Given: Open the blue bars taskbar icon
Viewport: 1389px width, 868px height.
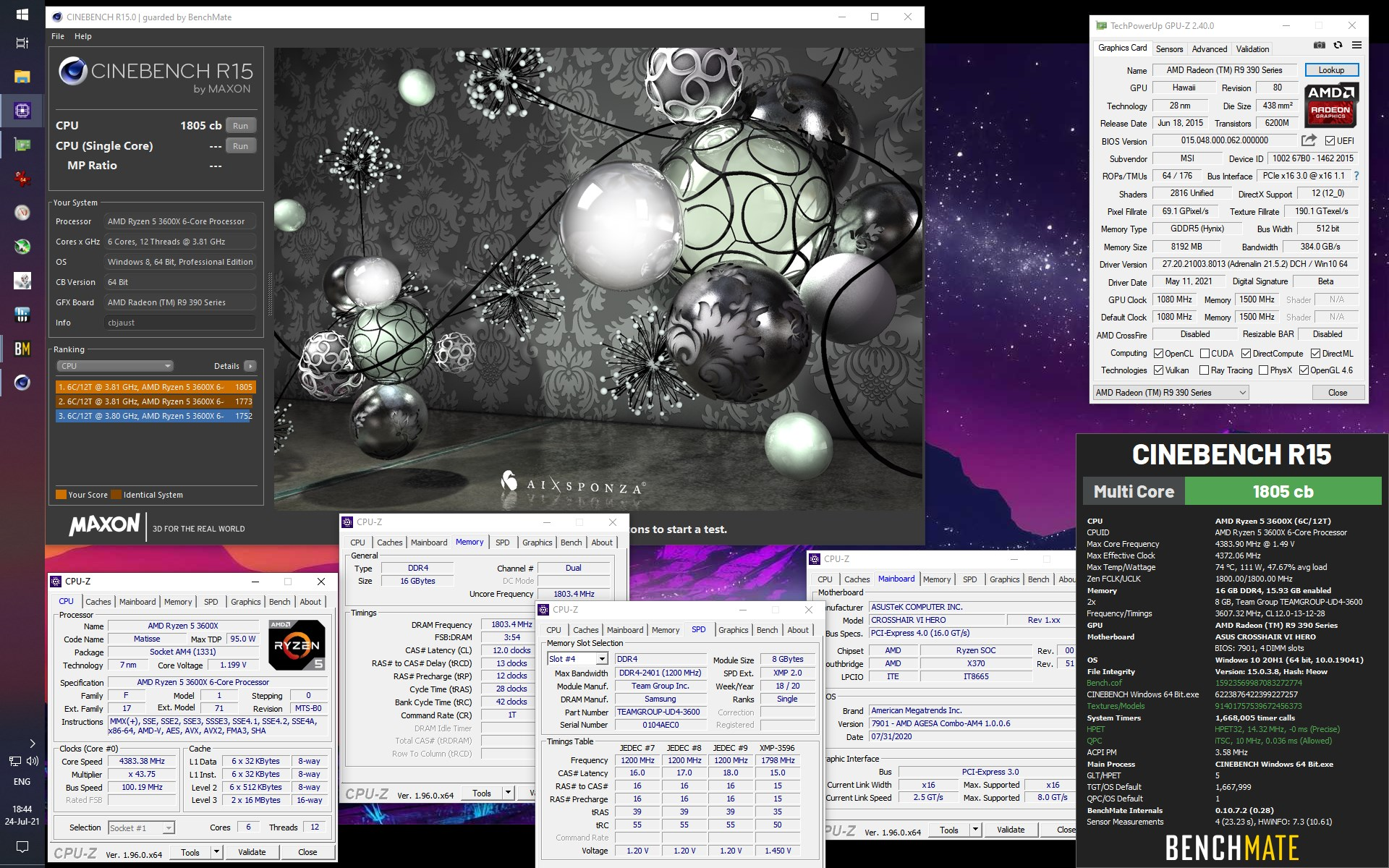Looking at the screenshot, I should click(22, 315).
